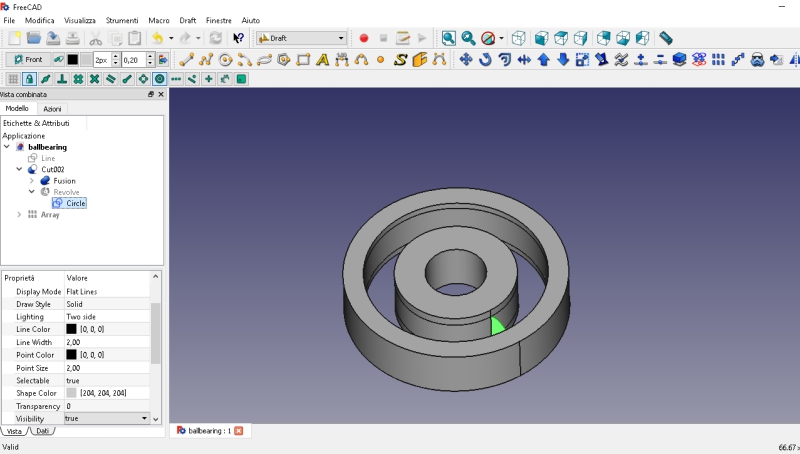Toggle the snap grid display
The width and height of the screenshot is (800, 454).
point(13,79)
